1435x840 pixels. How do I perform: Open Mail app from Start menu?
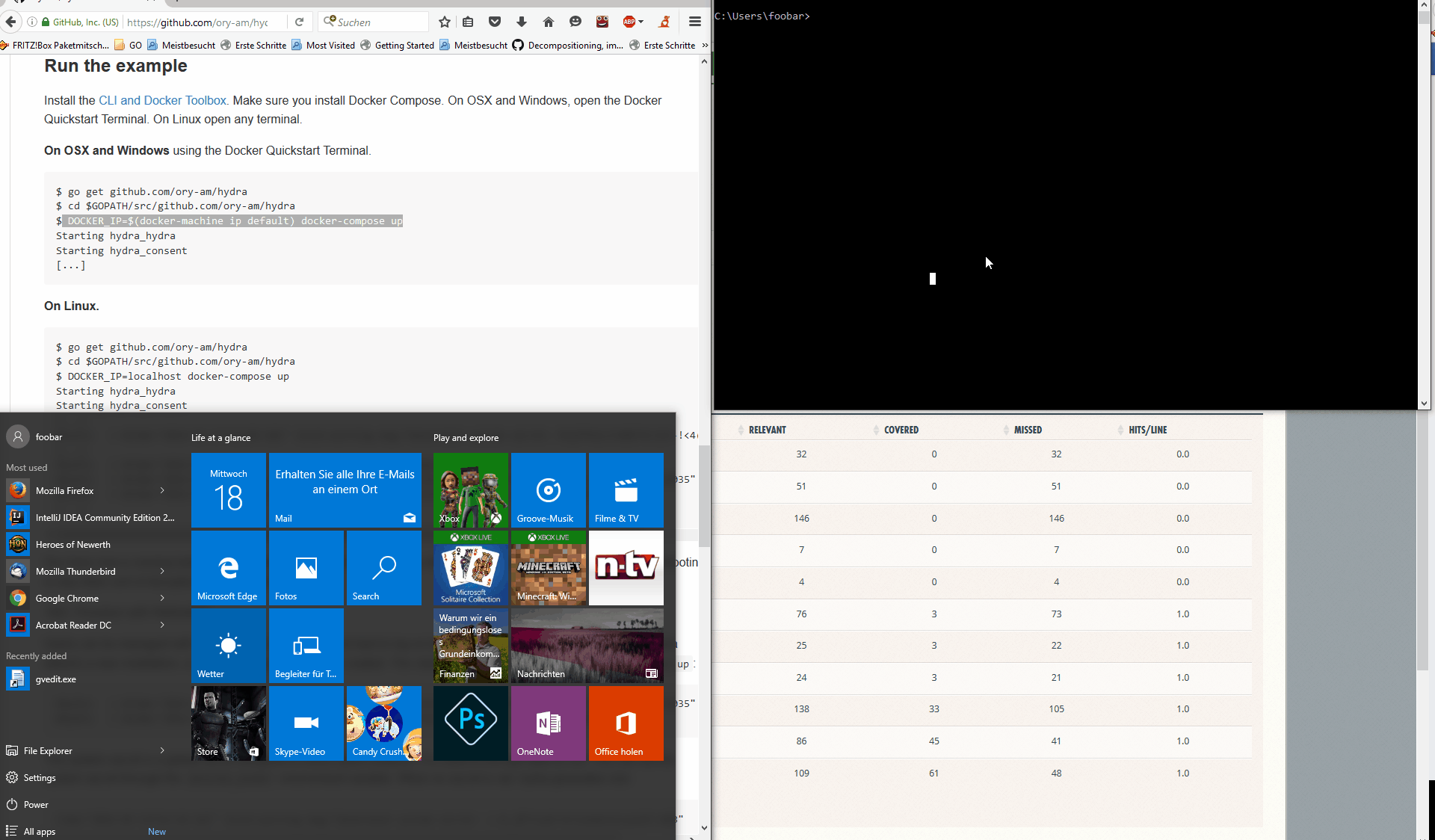344,490
